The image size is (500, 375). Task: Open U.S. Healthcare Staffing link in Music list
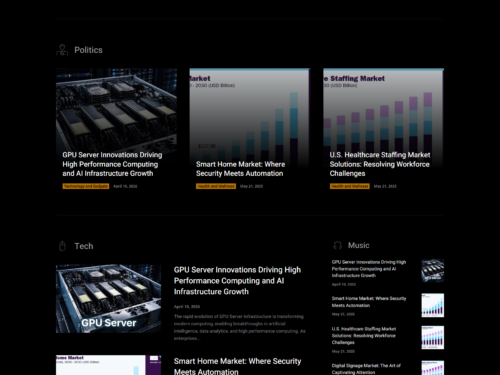click(363, 336)
